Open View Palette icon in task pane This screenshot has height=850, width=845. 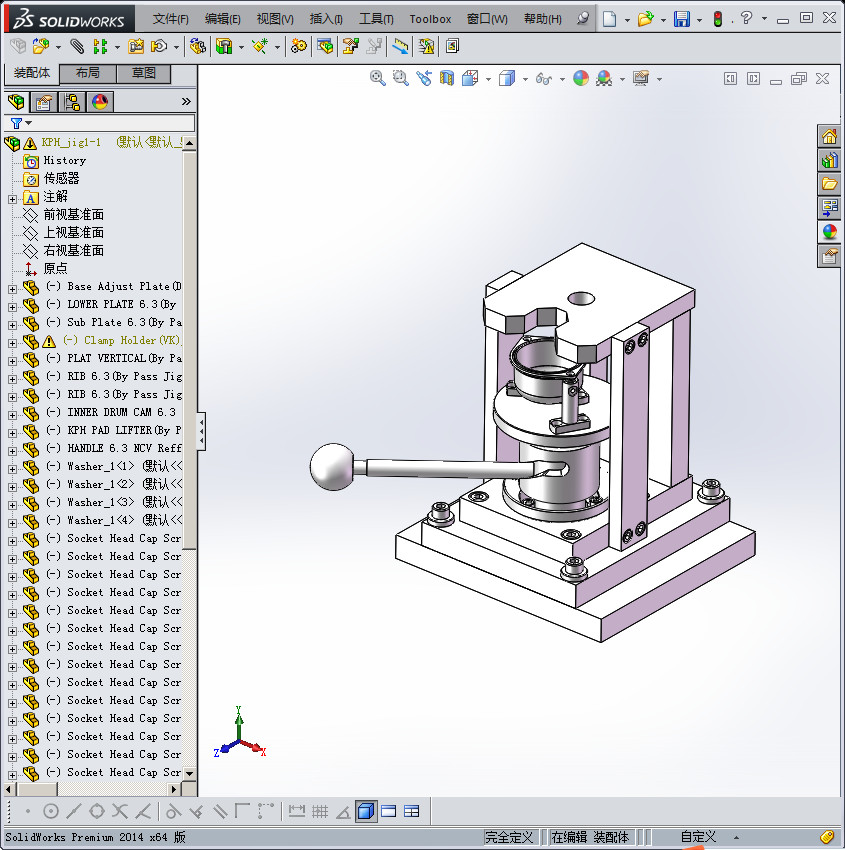tap(829, 208)
